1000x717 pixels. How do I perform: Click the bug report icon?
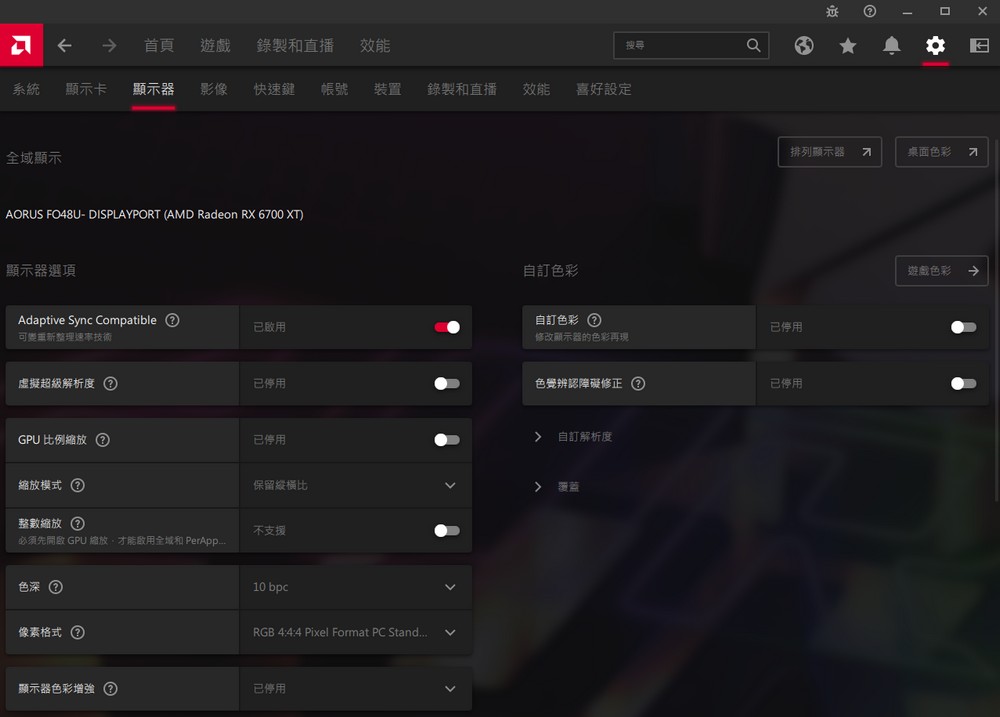832,11
